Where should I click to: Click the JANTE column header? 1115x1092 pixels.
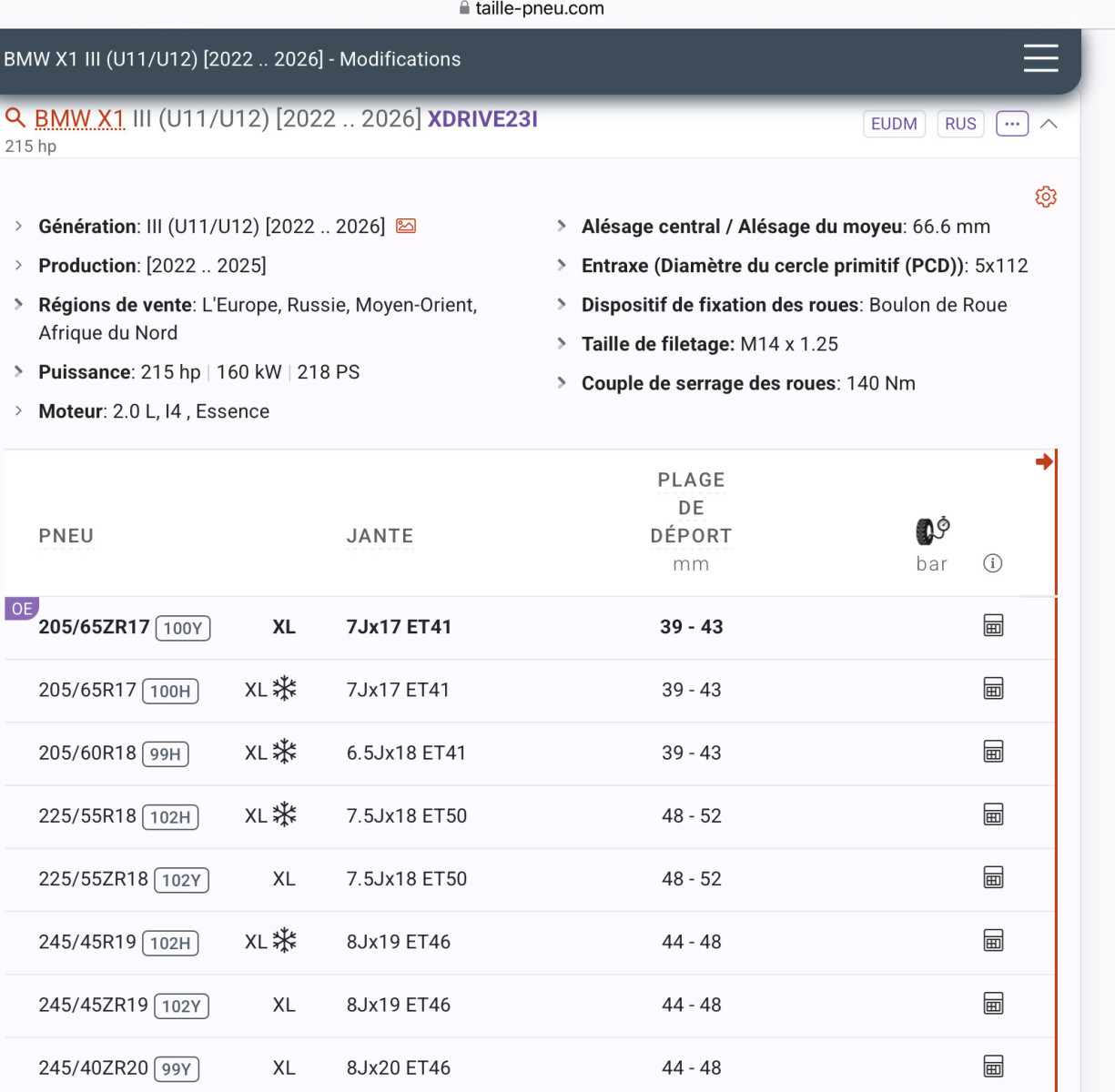pyautogui.click(x=380, y=536)
